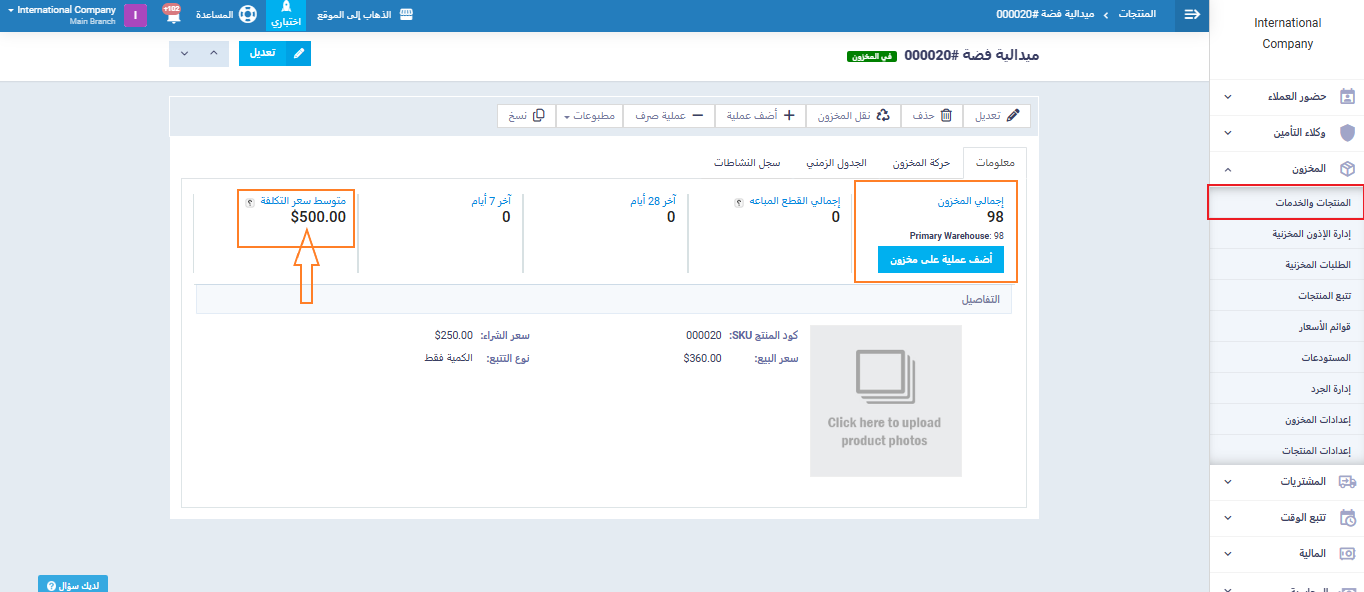Click the product photo upload placeholder

885,401
